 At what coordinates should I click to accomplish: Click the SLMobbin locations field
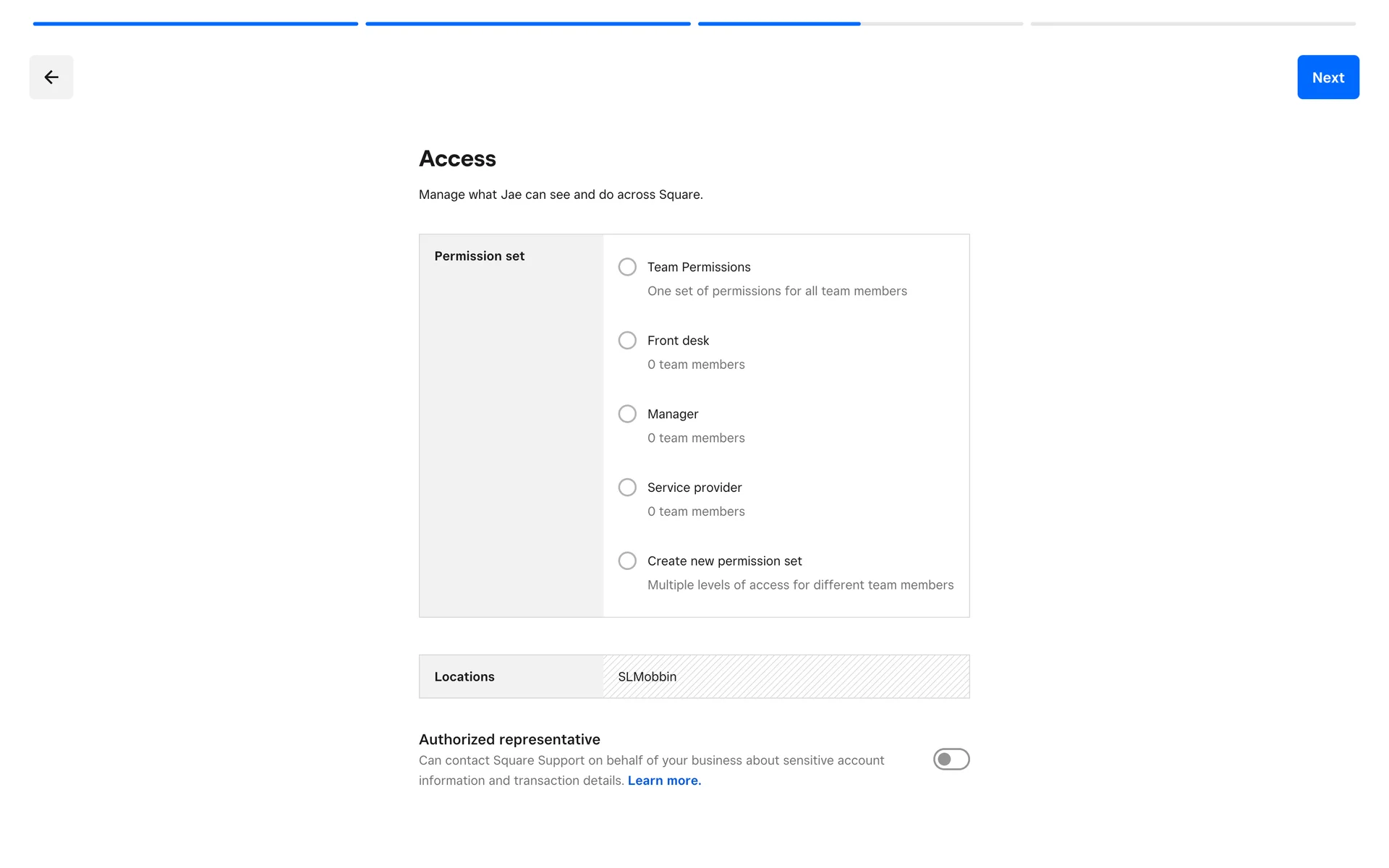pyautogui.click(x=786, y=677)
